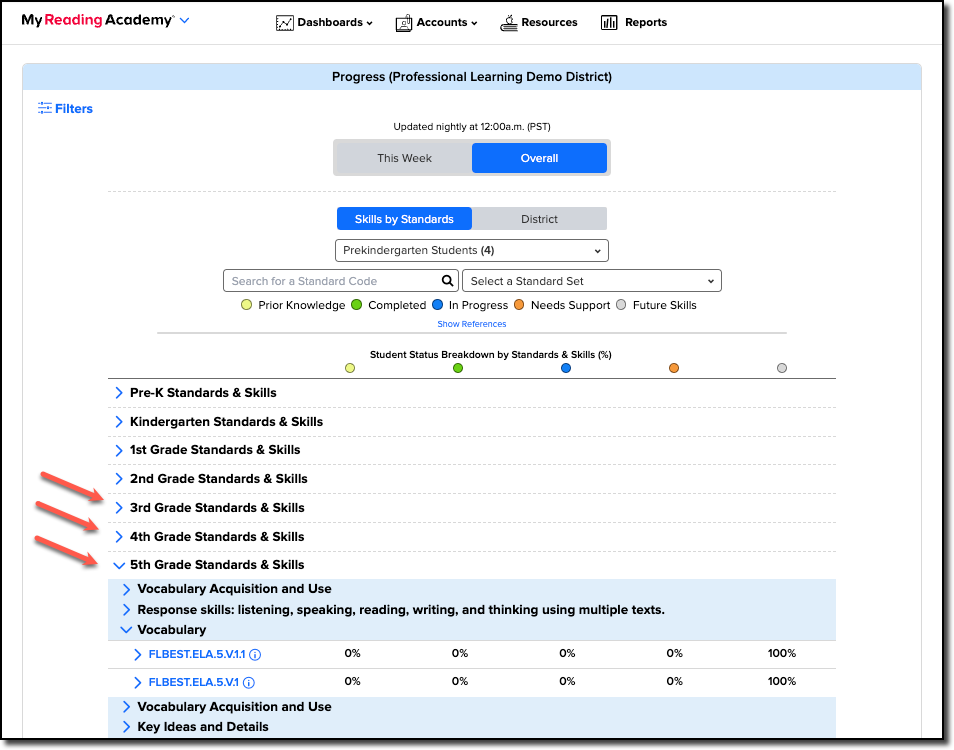The height and width of the screenshot is (750, 954).
Task: Open the Filters panel
Action: (65, 108)
